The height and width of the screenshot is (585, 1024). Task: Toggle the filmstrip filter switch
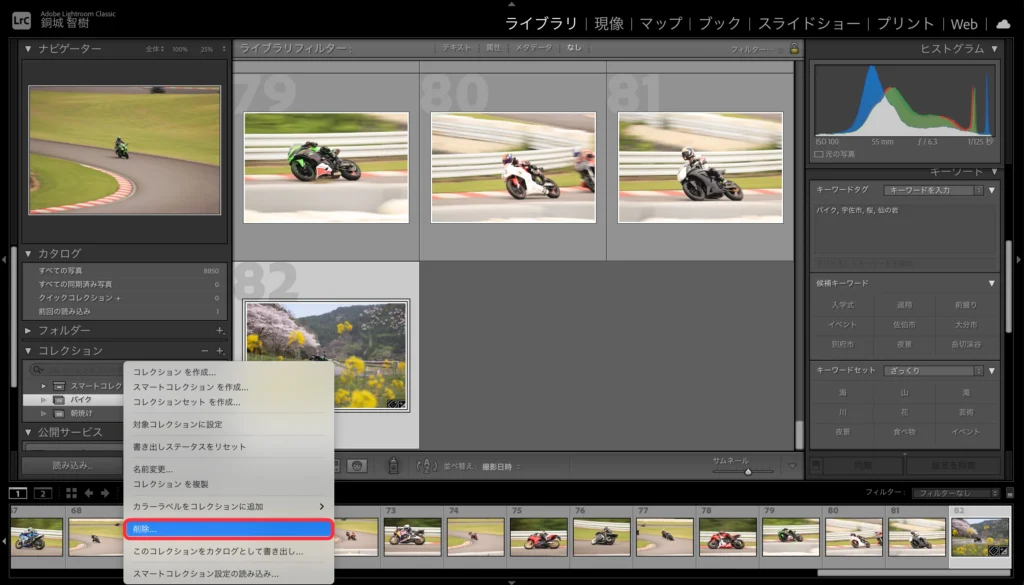click(1010, 493)
